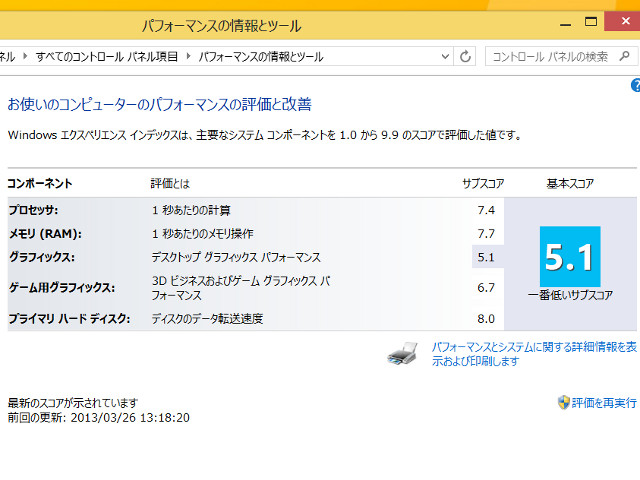Click the page heading お使いのコンピューターのパフォーマンスの評価と改善
This screenshot has height=480, width=640.
pos(160,104)
